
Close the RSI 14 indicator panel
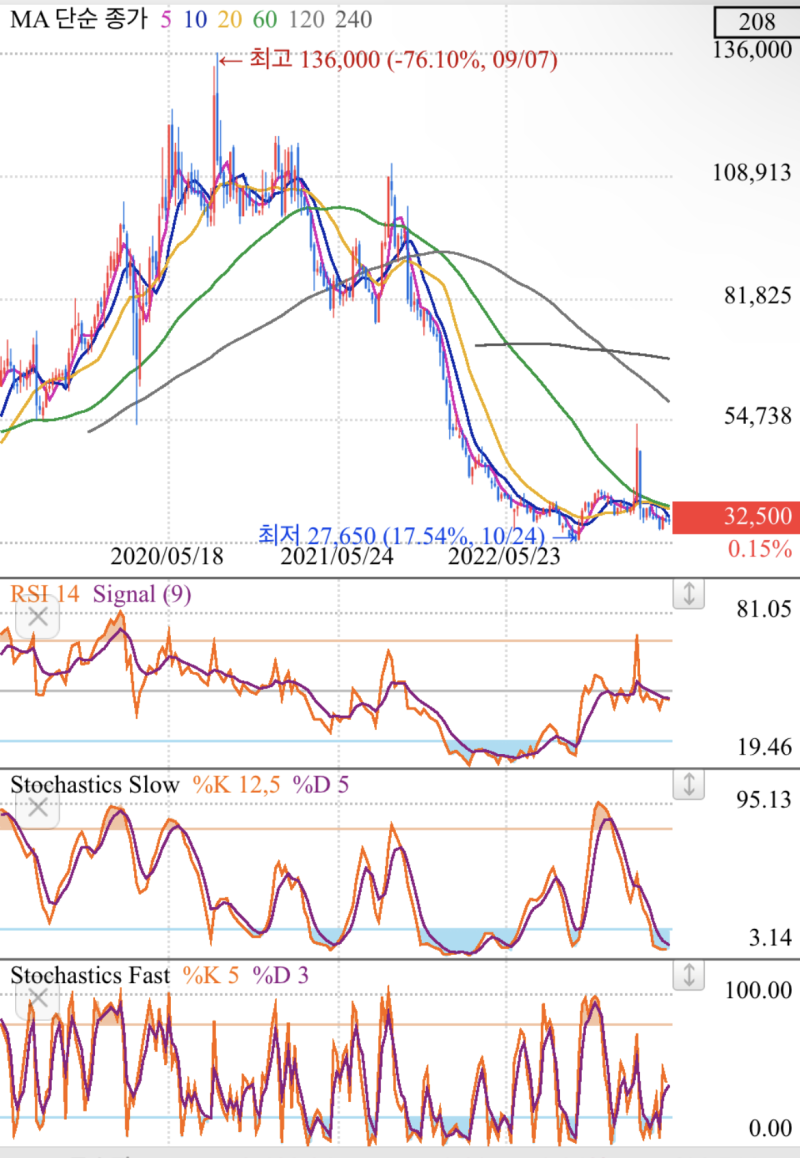(38, 616)
